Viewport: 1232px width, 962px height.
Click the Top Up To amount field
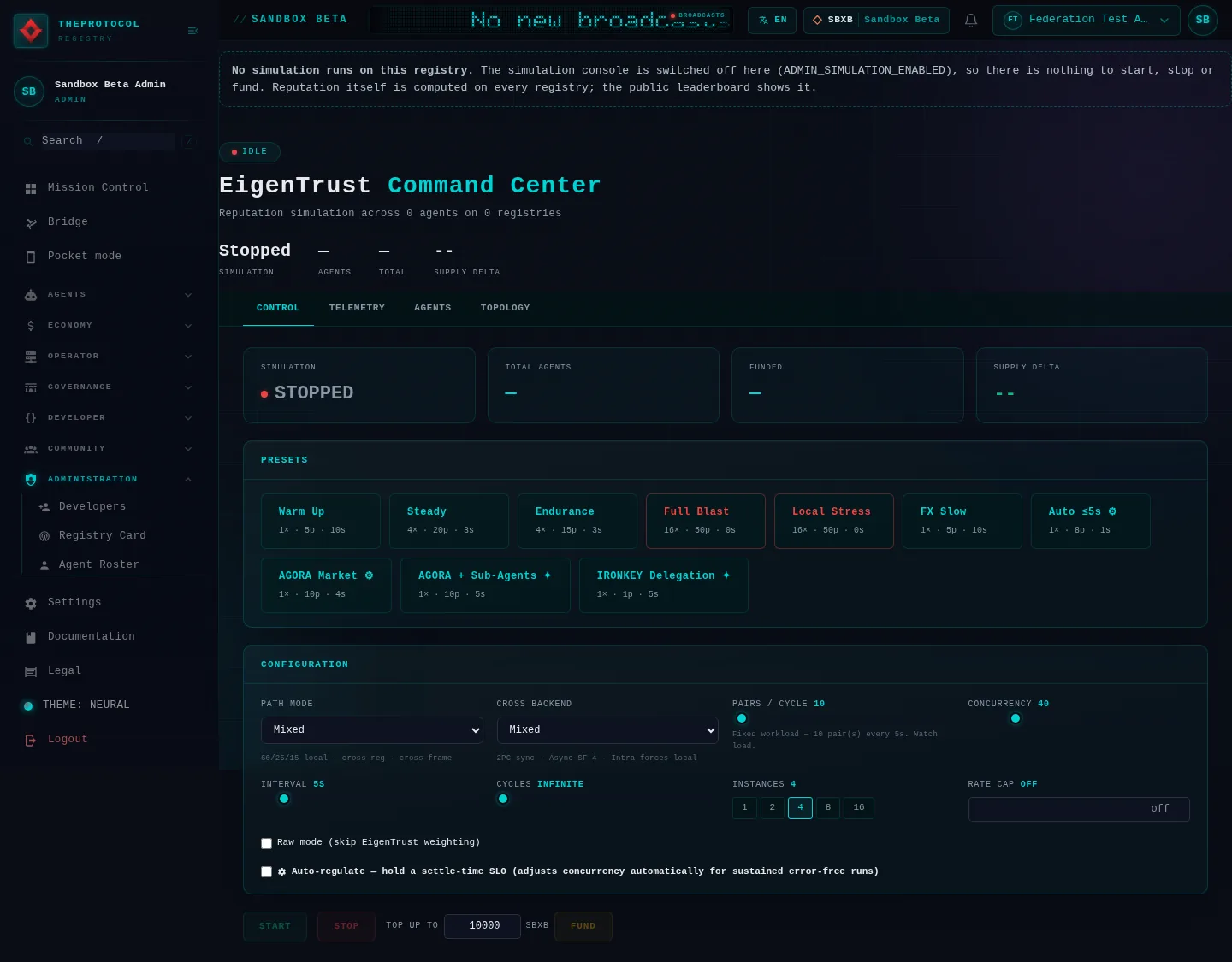[483, 926]
